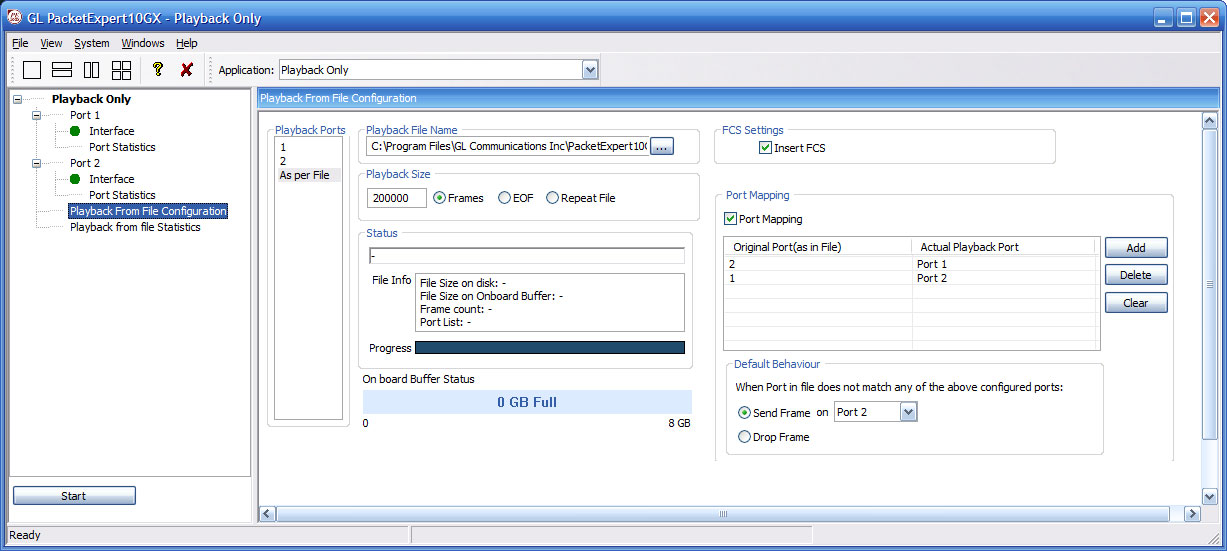Screen dimensions: 1227x551
Task: Click 'File Size on disk: -' info line
Action: tap(463, 283)
